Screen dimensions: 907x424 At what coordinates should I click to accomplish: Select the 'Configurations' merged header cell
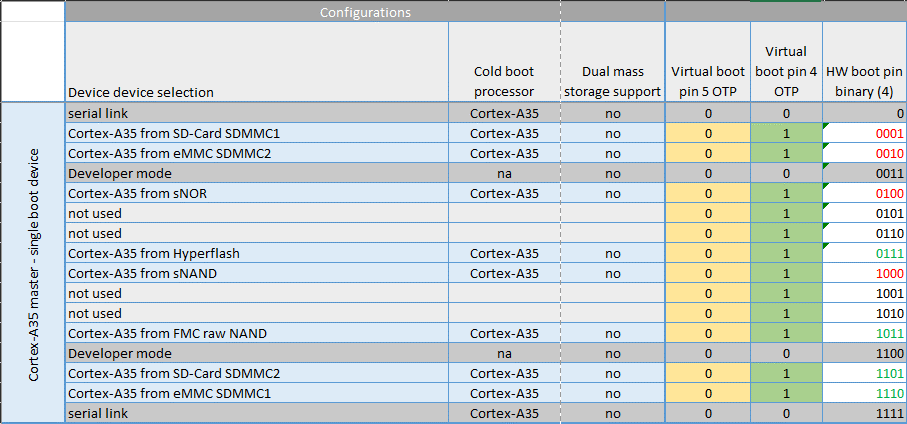[x=365, y=12]
